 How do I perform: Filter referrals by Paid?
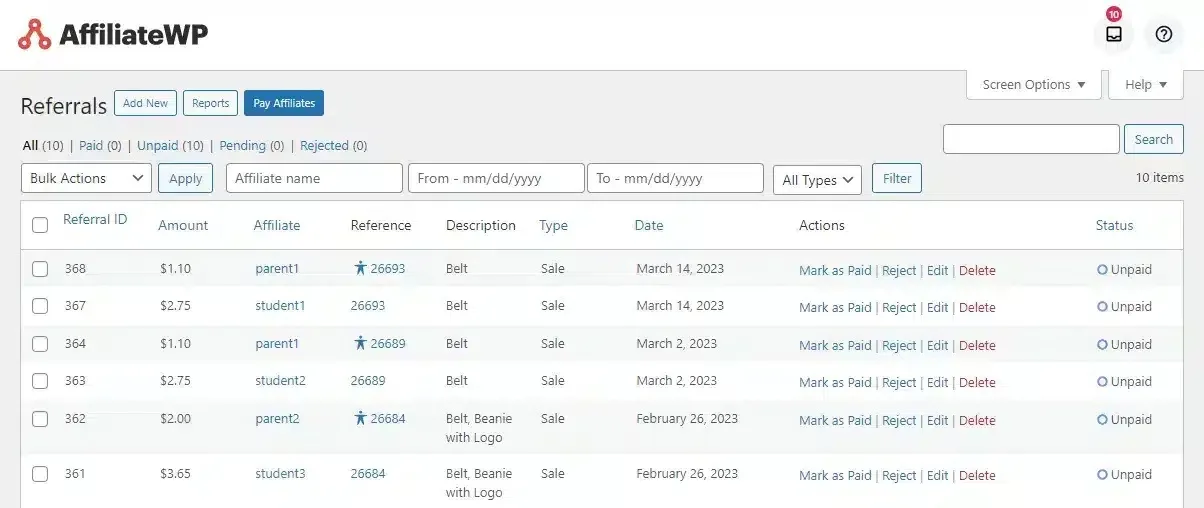pos(91,145)
